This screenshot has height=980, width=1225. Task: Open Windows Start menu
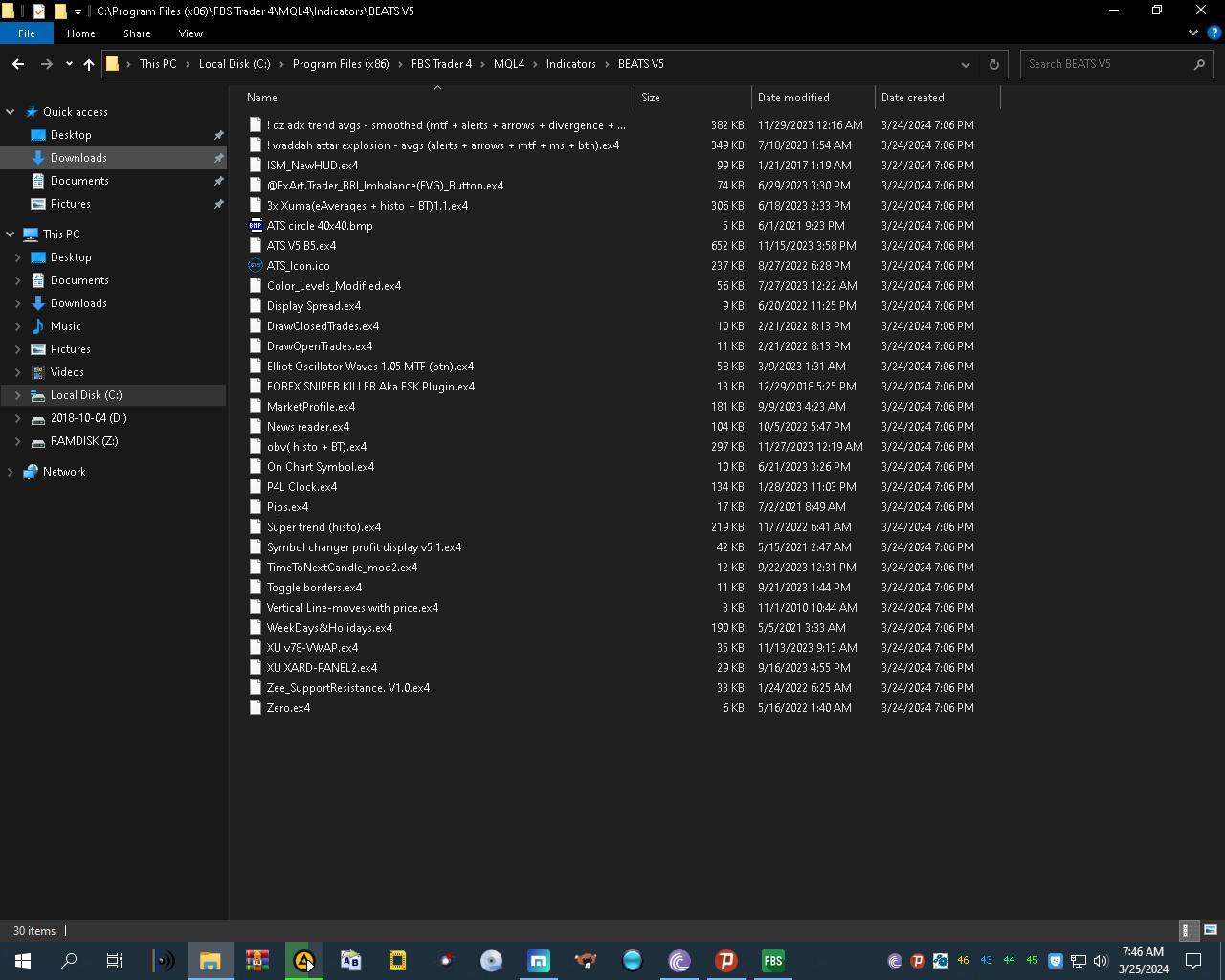coord(23,961)
